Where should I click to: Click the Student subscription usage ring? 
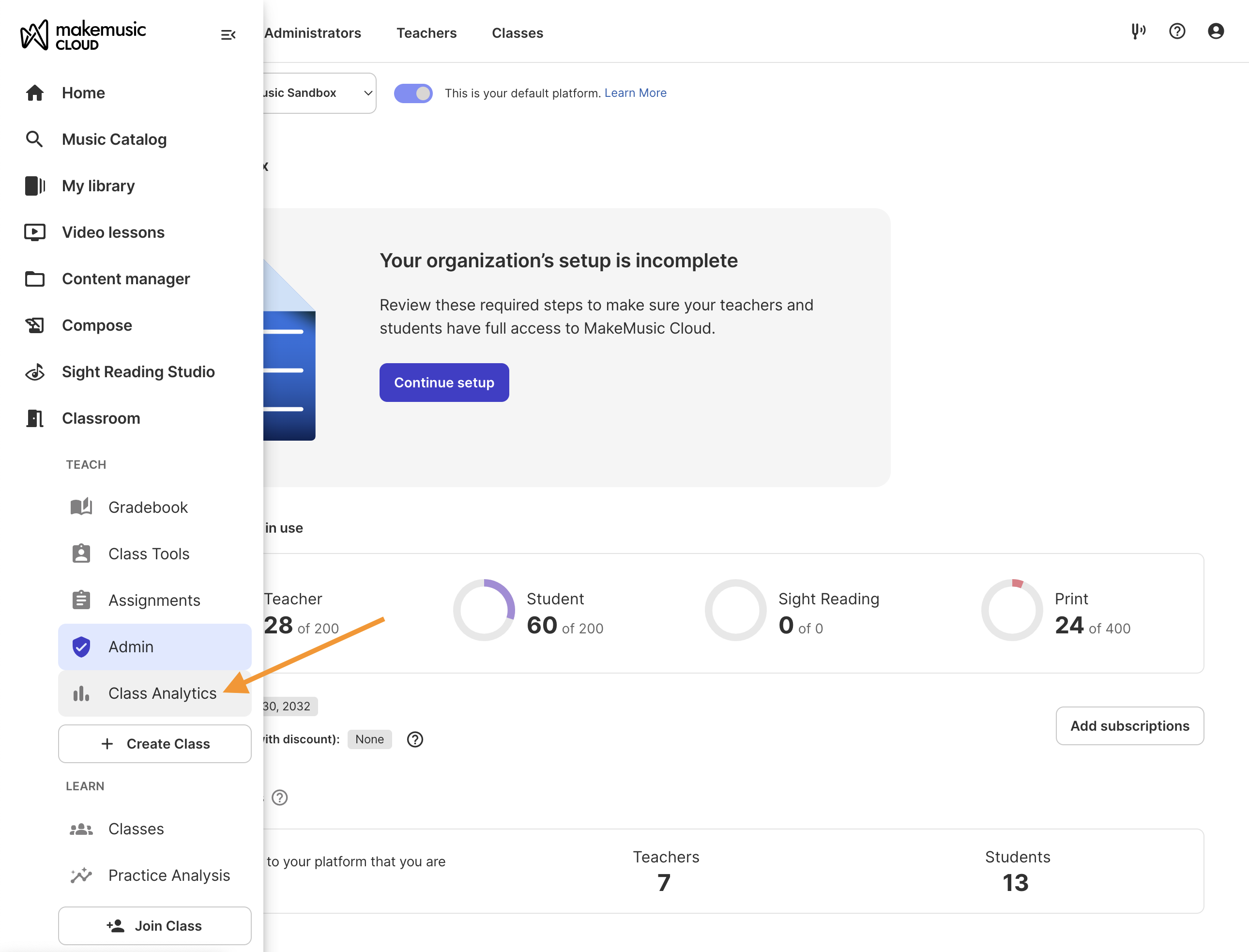(484, 610)
